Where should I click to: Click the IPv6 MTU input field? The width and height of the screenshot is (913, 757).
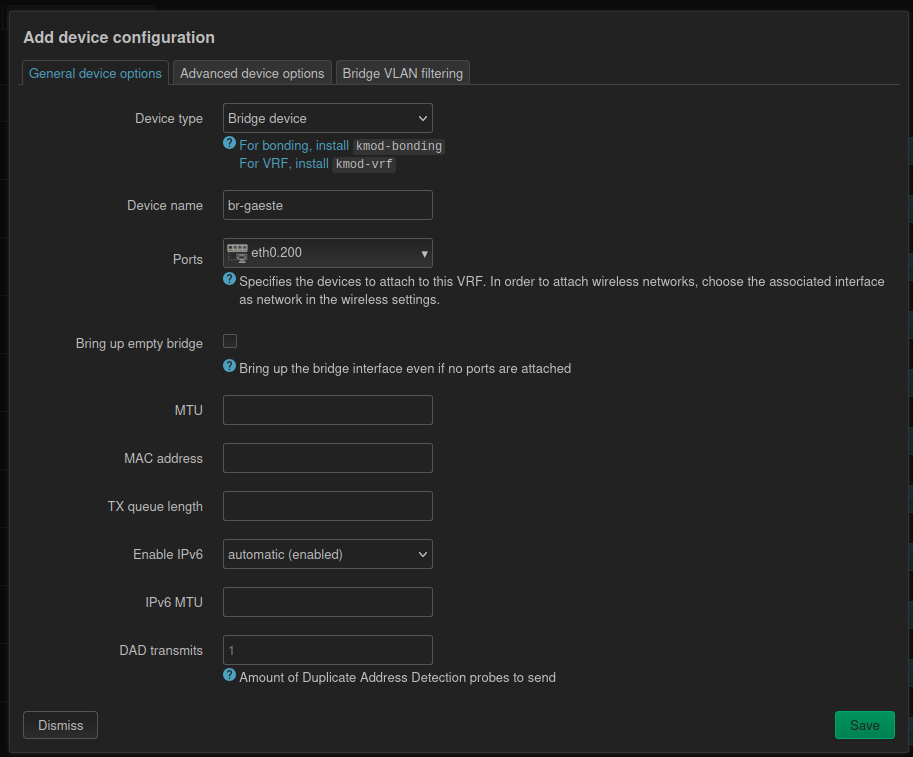pos(328,602)
